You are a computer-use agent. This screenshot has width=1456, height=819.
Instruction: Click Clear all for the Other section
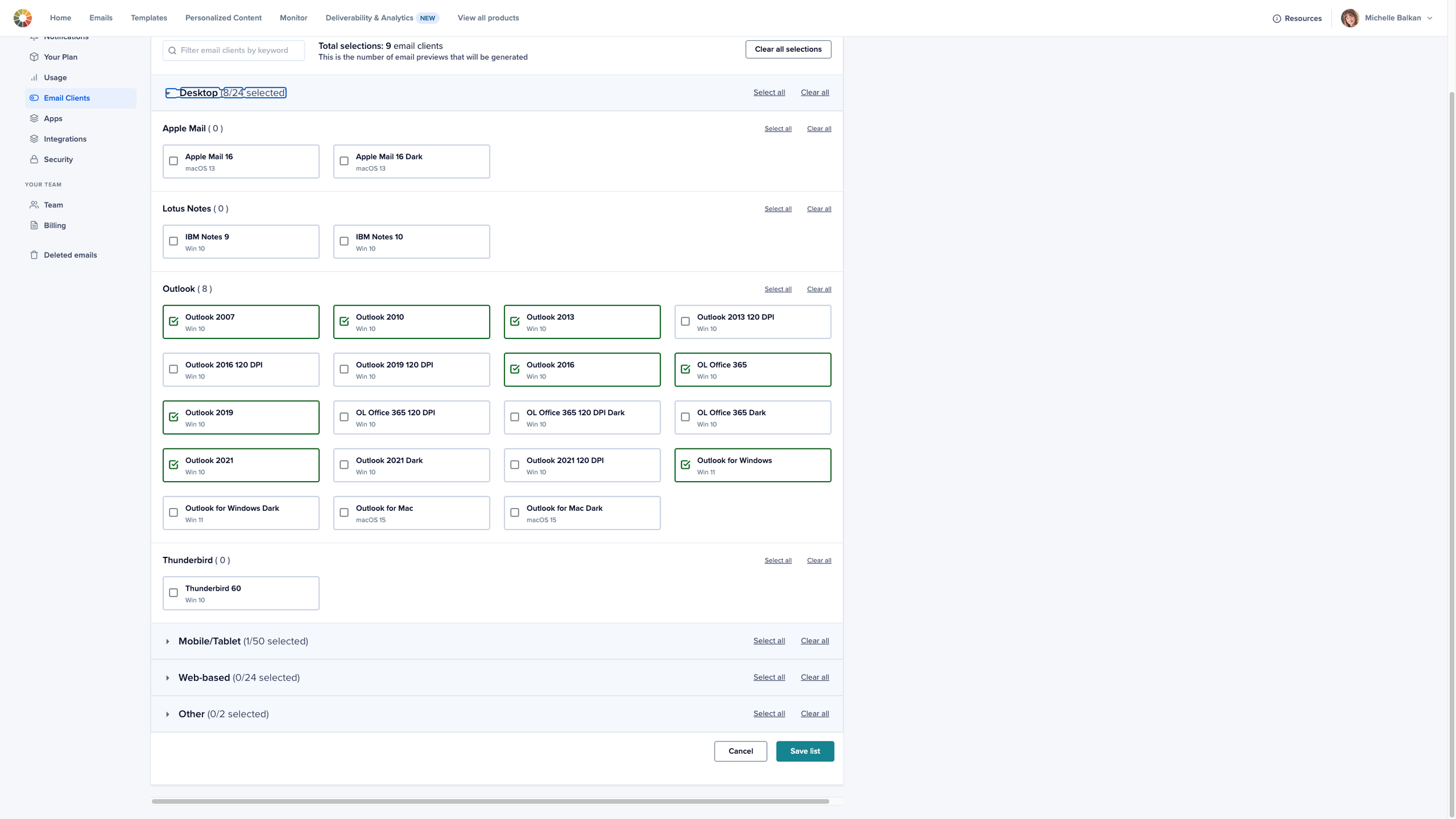click(x=815, y=714)
